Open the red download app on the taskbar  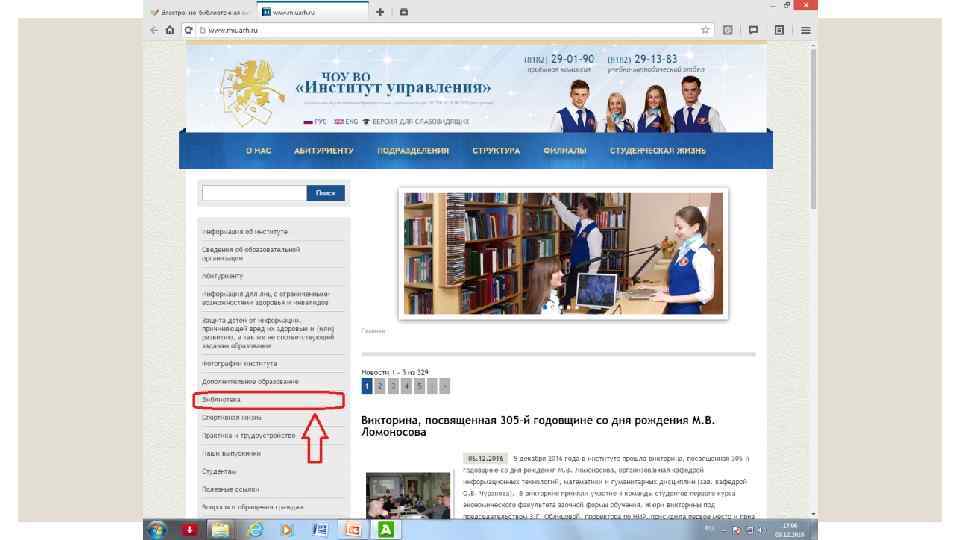[189, 530]
